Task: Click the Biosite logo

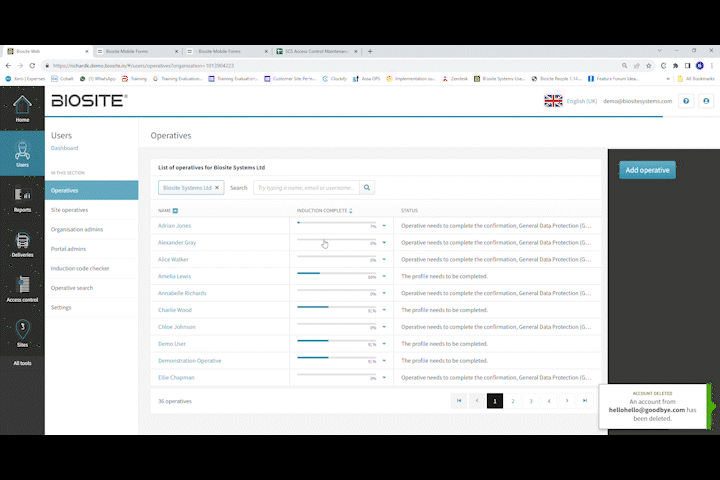Action: [89, 101]
